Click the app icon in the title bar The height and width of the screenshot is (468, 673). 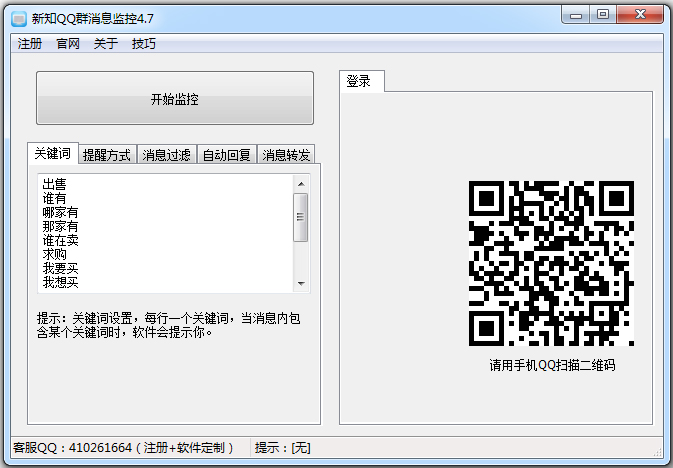pos(19,19)
